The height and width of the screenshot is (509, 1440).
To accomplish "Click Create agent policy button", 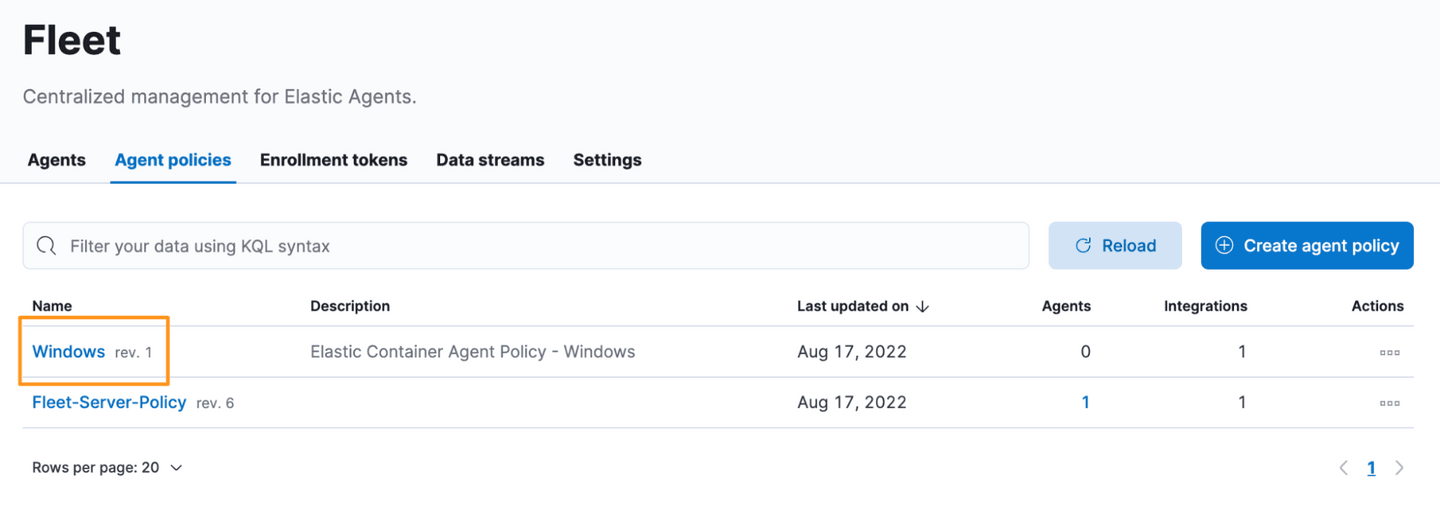I will coord(1306,246).
